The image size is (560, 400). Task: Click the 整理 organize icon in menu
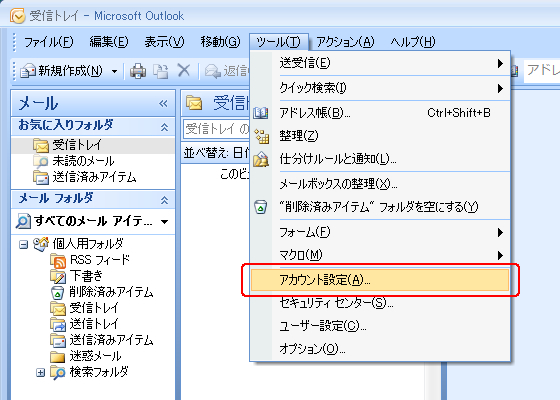[x=261, y=136]
